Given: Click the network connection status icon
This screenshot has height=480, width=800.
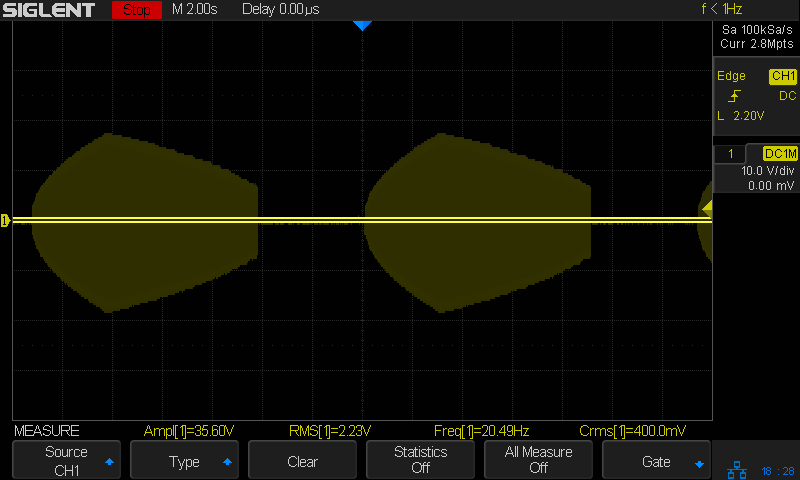Looking at the screenshot, I should (x=735, y=469).
